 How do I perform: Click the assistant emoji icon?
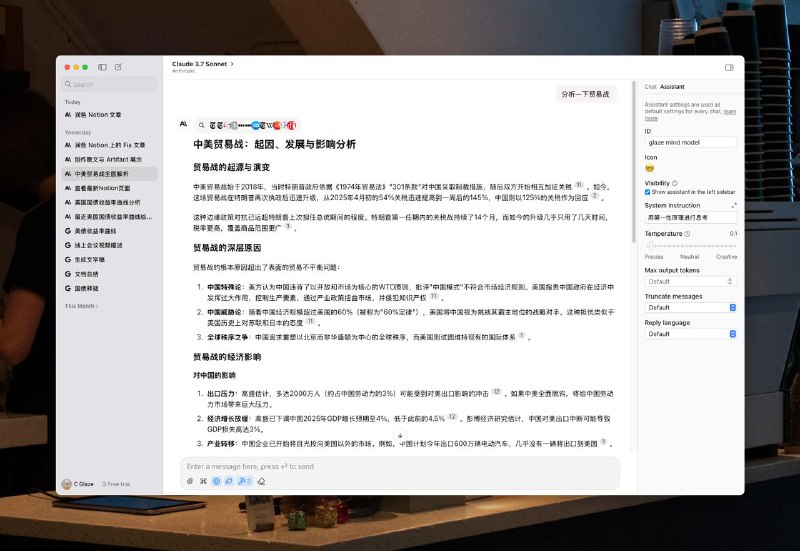(x=649, y=168)
